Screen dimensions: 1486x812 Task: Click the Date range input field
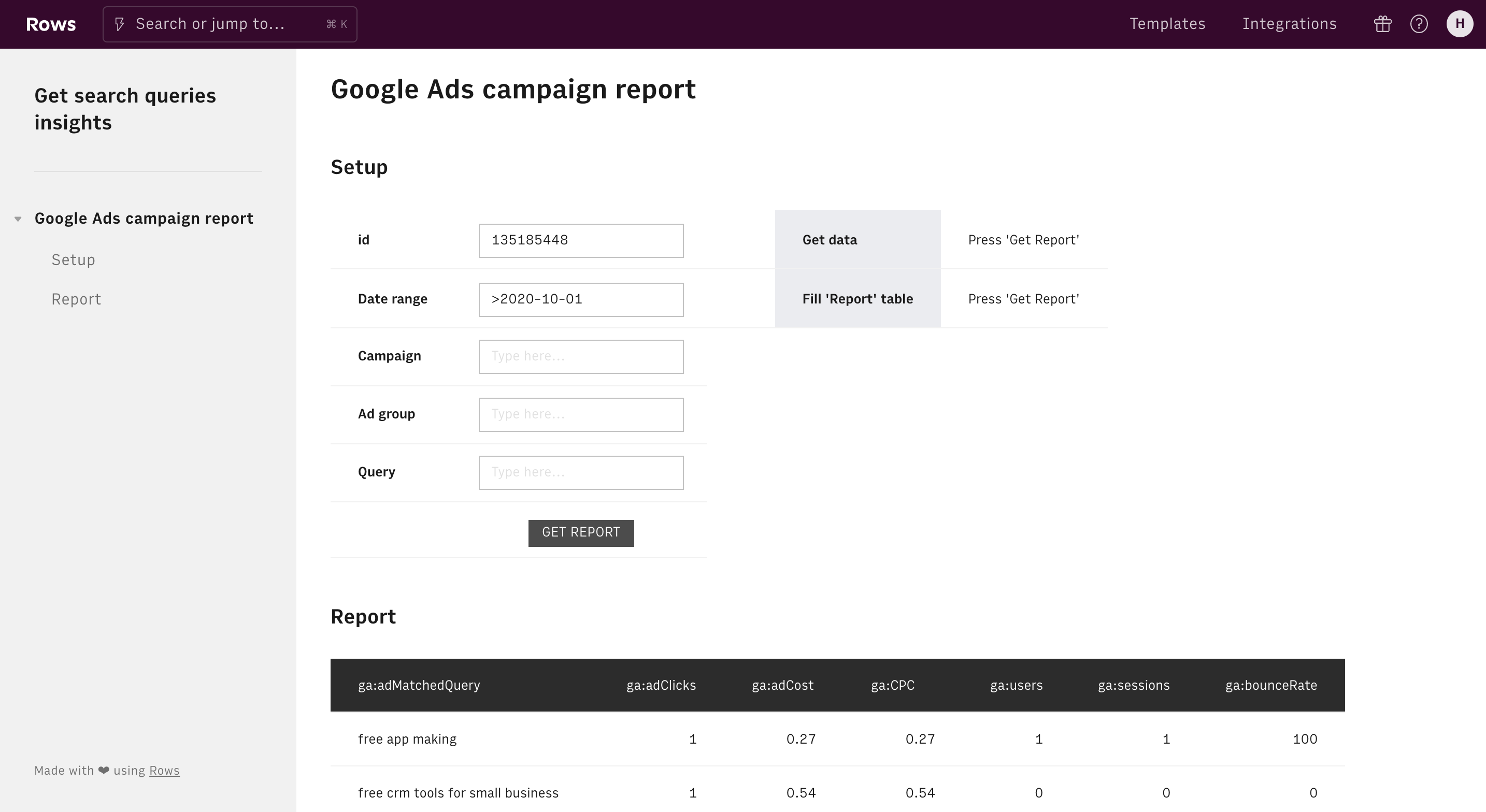pyautogui.click(x=581, y=299)
